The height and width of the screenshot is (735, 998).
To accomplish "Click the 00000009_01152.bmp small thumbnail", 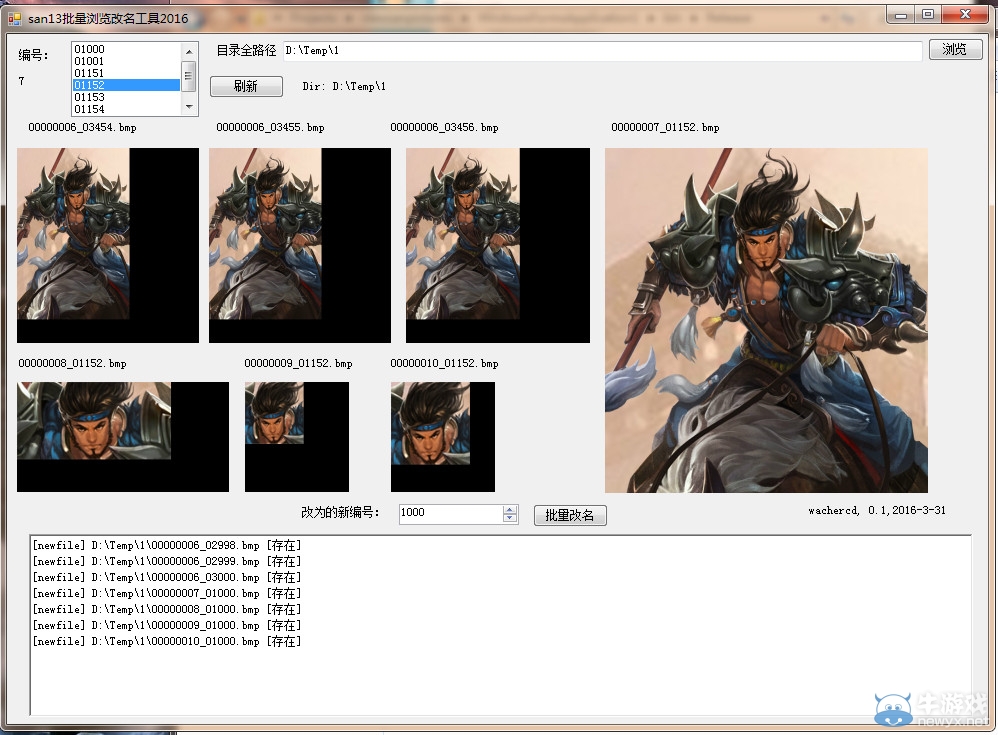I will tap(297, 437).
